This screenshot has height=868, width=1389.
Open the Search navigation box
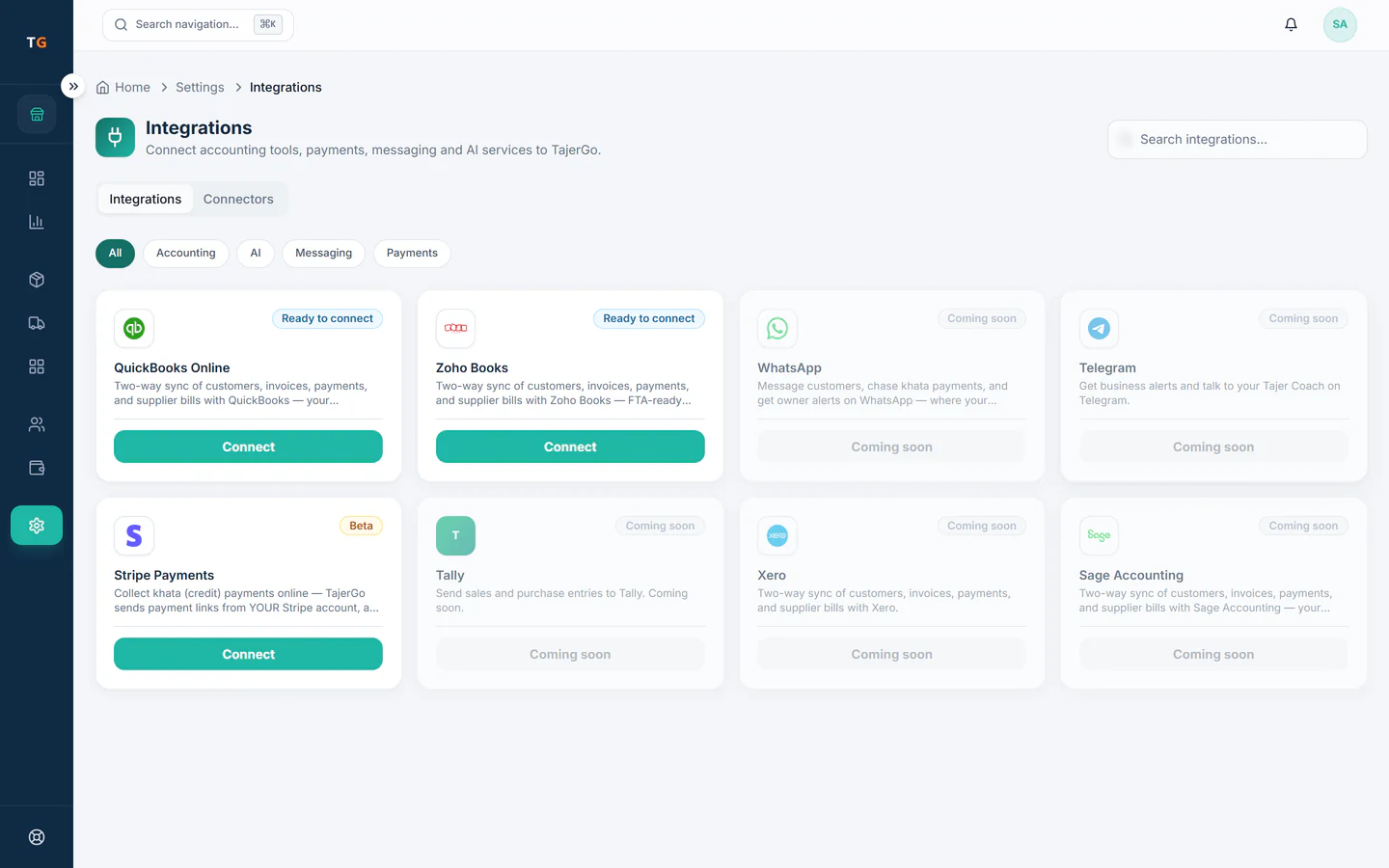198,25
